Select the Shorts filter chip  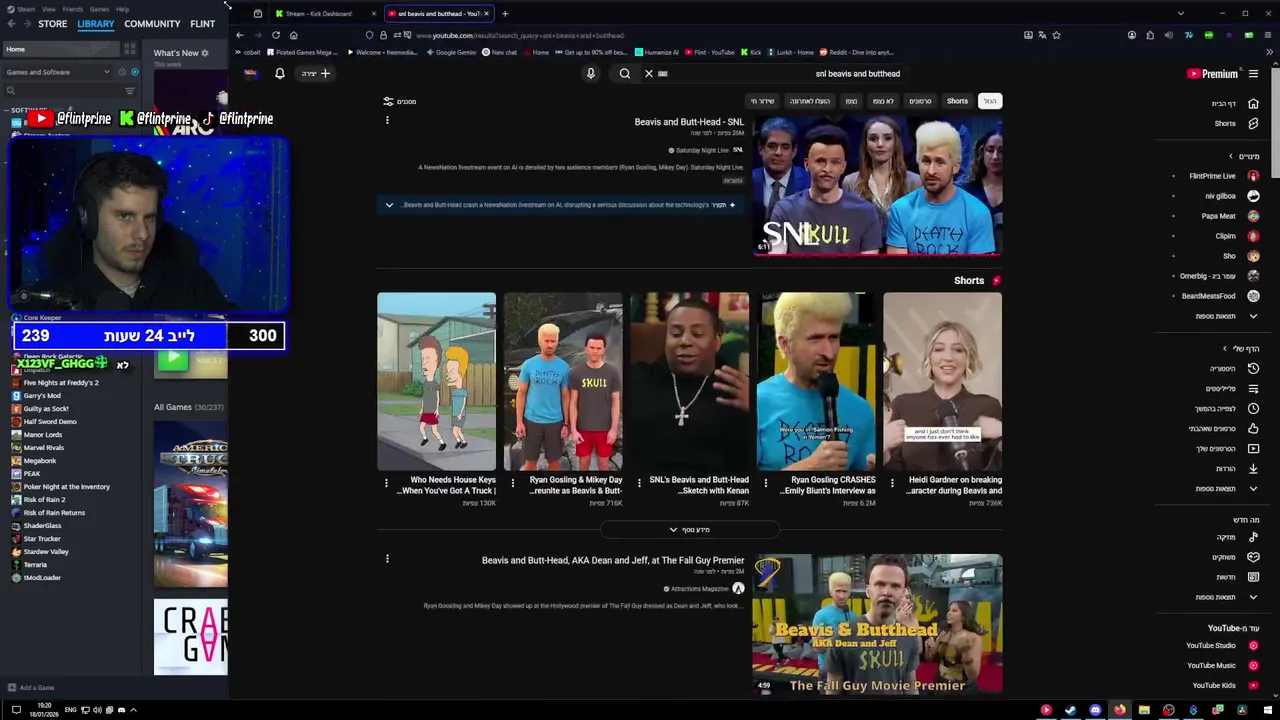coord(957,101)
